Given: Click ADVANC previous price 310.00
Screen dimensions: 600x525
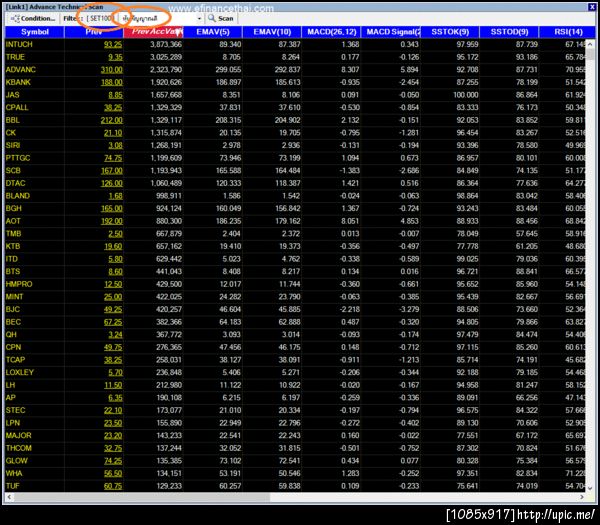Looking at the screenshot, I should [x=112, y=70].
